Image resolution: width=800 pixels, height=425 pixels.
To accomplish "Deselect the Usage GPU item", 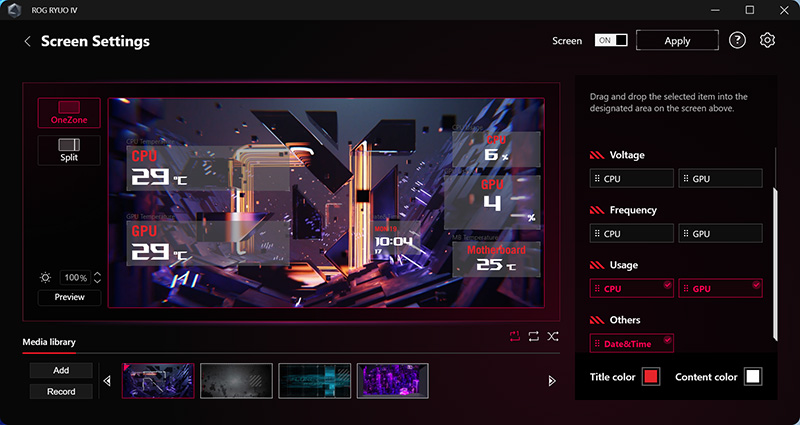I will click(x=720, y=288).
